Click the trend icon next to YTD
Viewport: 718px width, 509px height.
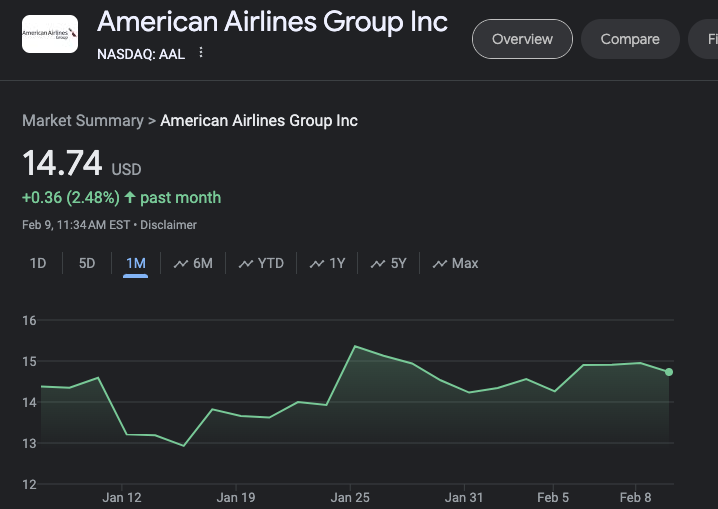click(x=246, y=264)
